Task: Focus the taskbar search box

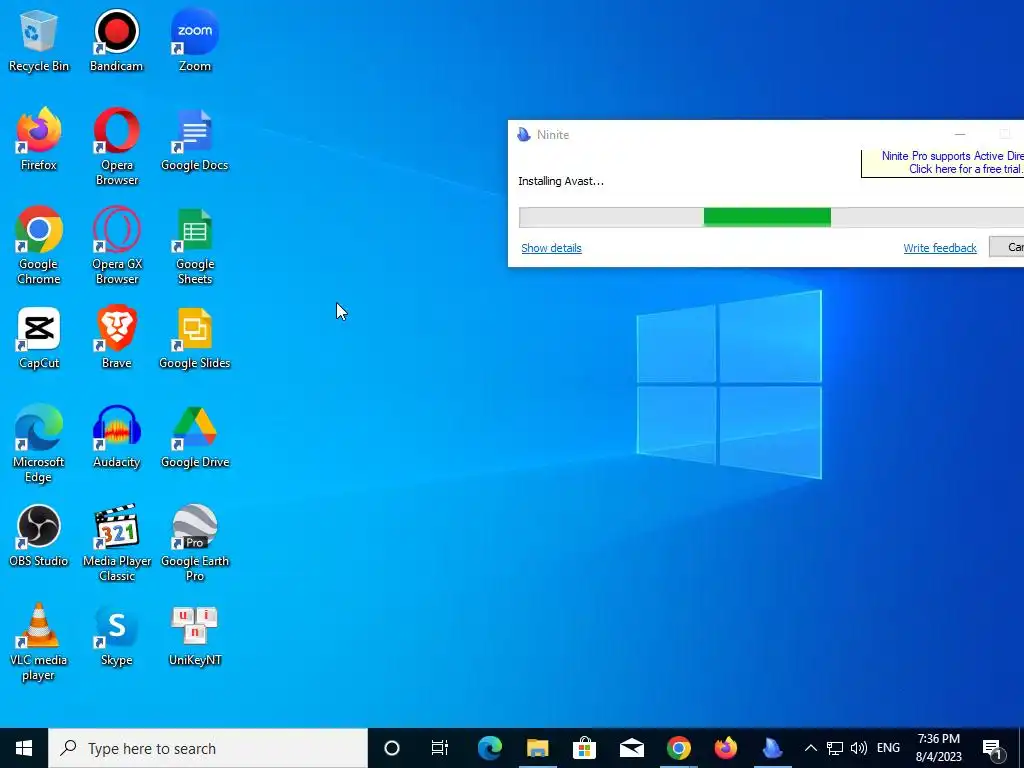Action: click(208, 748)
